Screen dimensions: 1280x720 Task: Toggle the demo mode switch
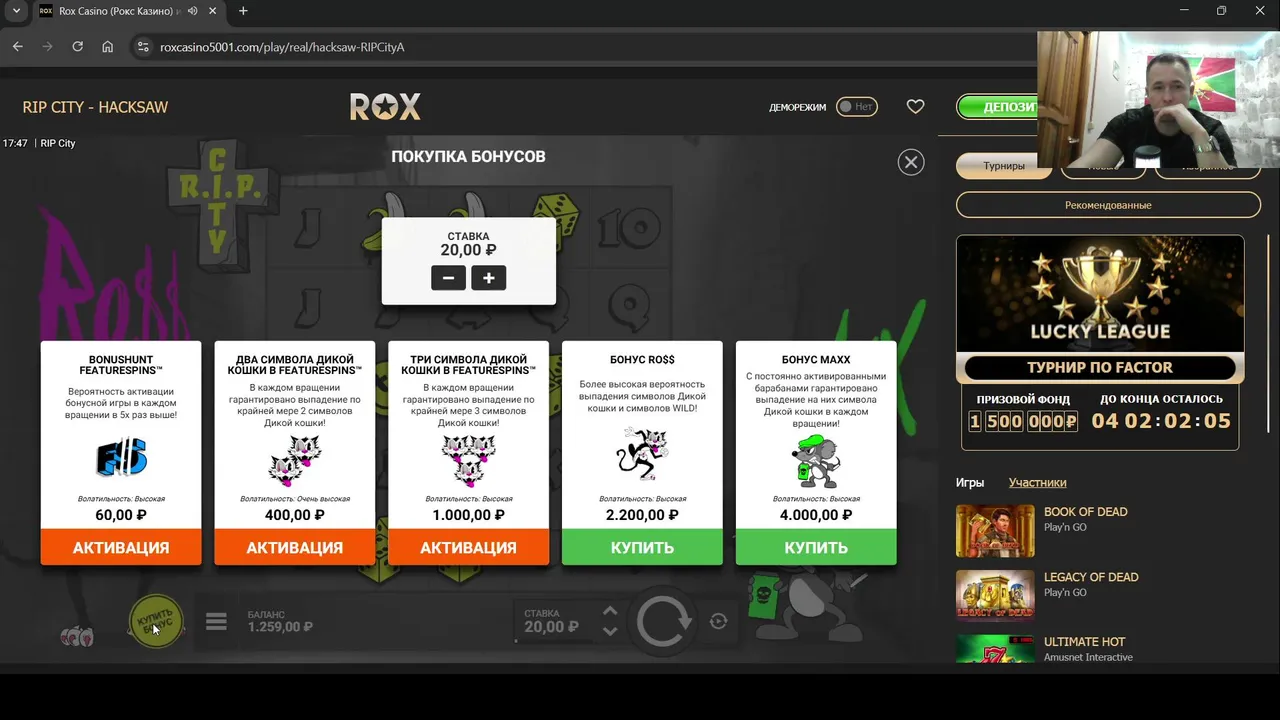click(856, 107)
